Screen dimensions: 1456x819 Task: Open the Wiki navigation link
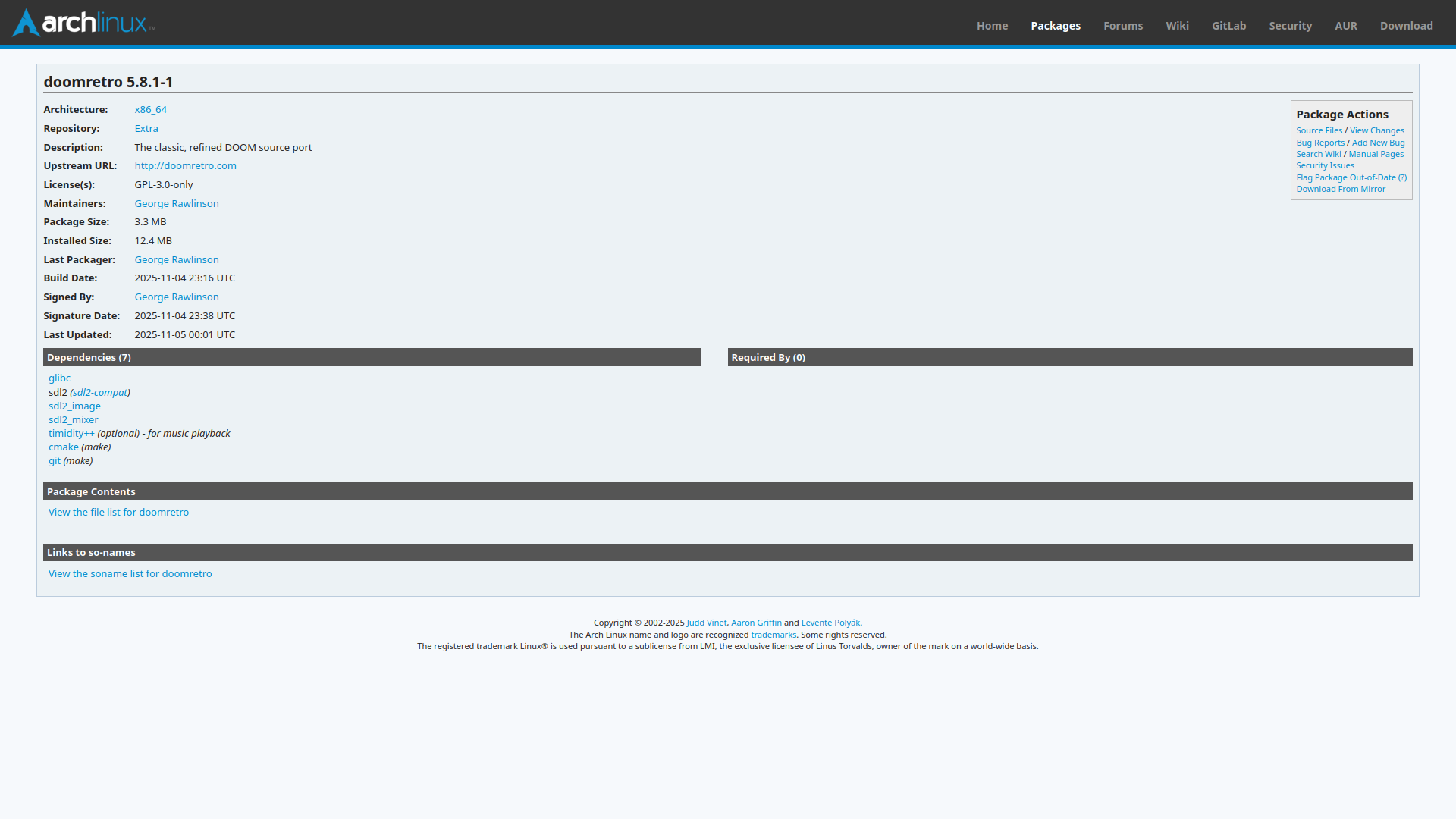[1177, 26]
